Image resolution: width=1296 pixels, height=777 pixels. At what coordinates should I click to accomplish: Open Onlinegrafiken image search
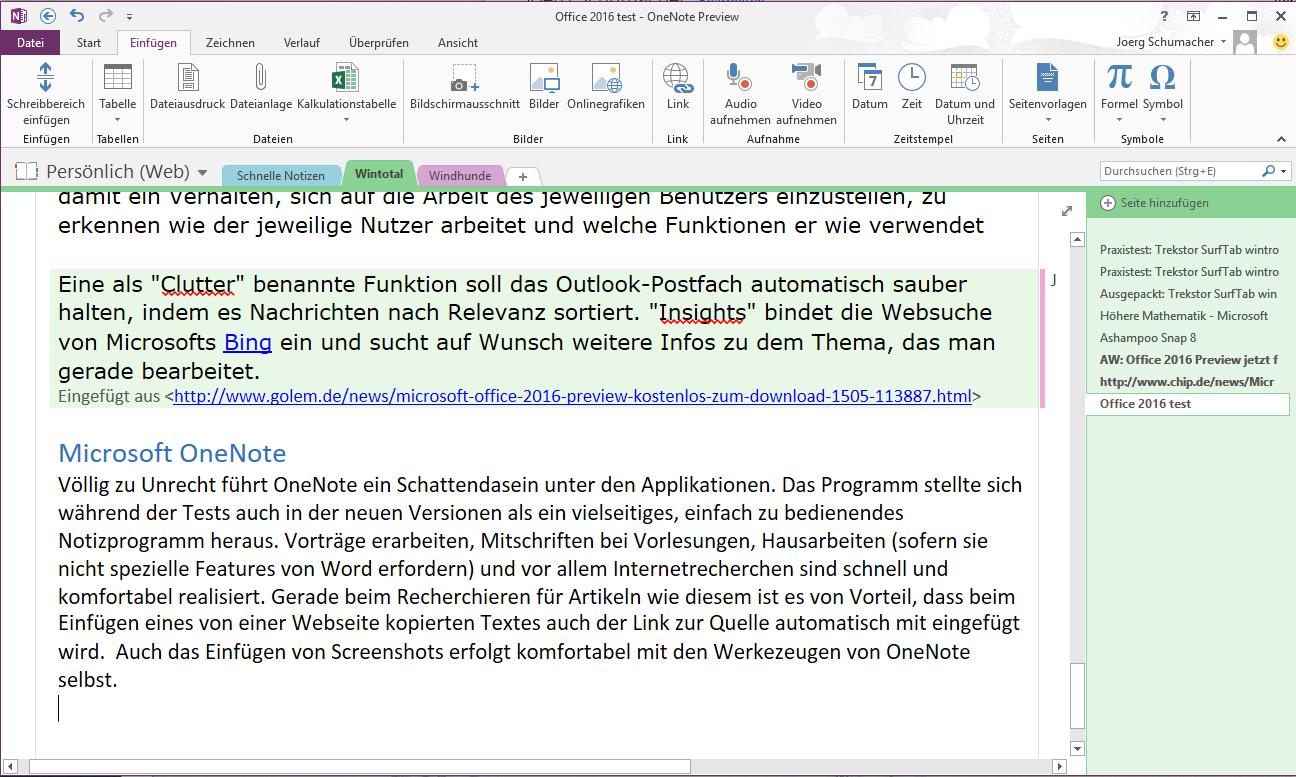click(606, 77)
